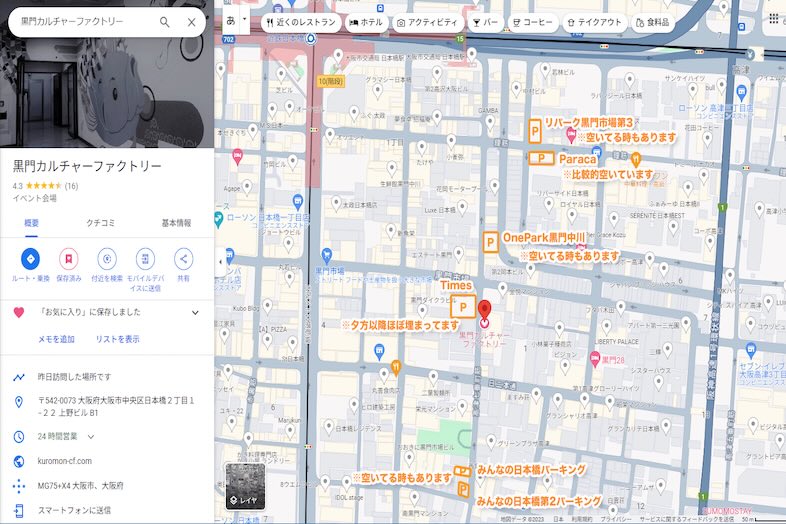Click the 保存済み bookmark icon
The width and height of the screenshot is (786, 524).
pyautogui.click(x=68, y=259)
